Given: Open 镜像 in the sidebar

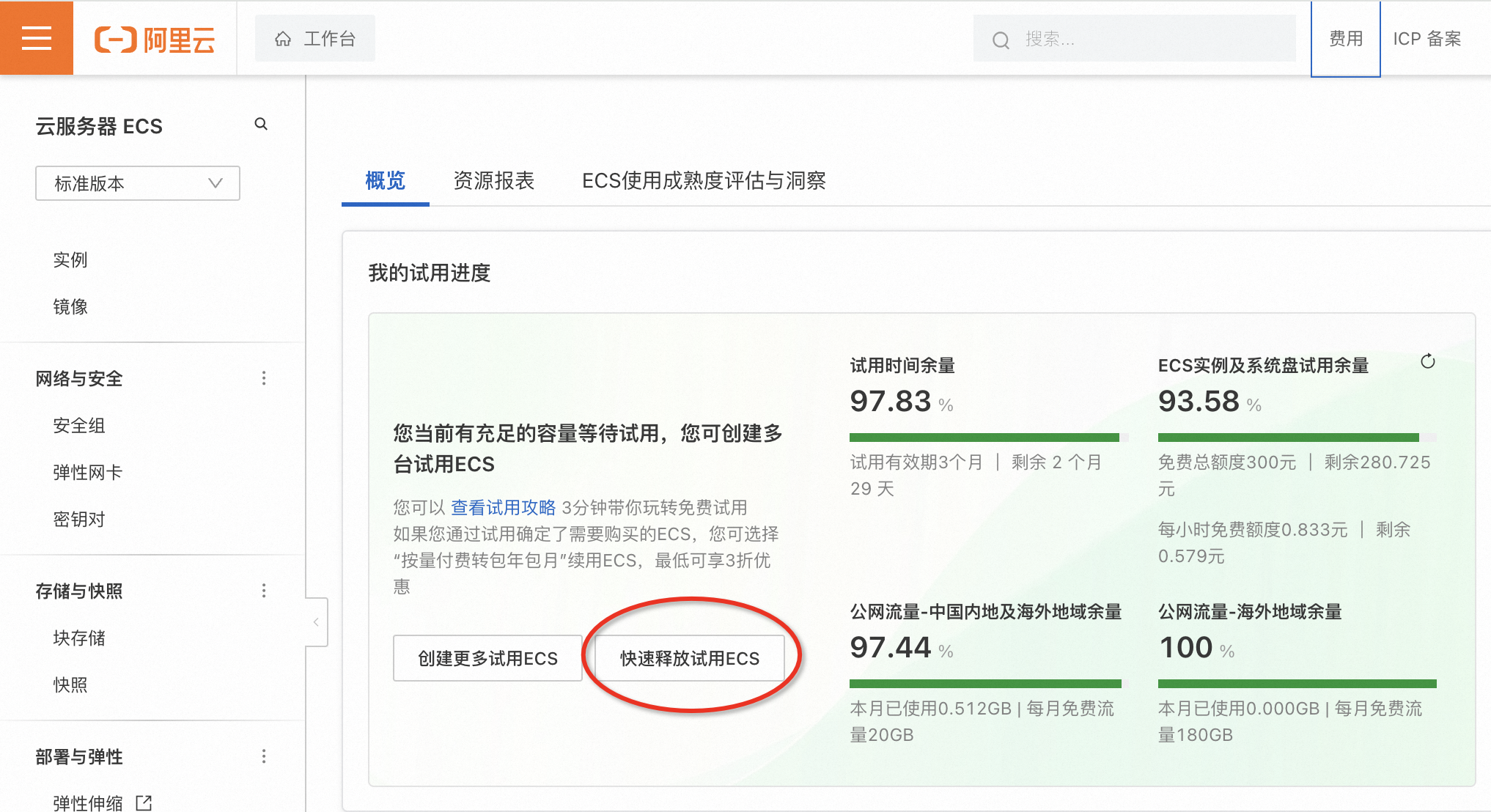Looking at the screenshot, I should point(70,306).
